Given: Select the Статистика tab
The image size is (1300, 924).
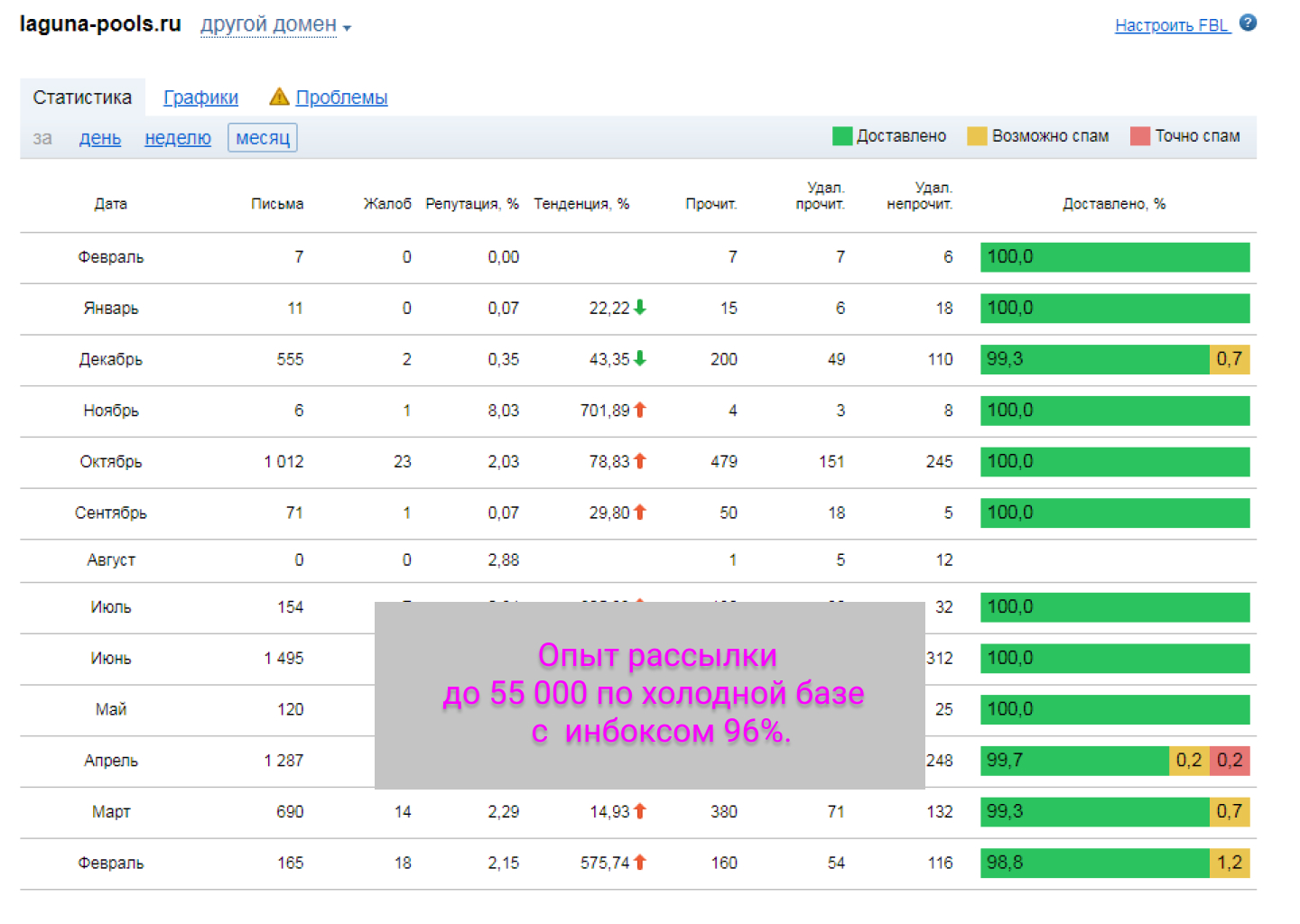Looking at the screenshot, I should coord(82,97).
